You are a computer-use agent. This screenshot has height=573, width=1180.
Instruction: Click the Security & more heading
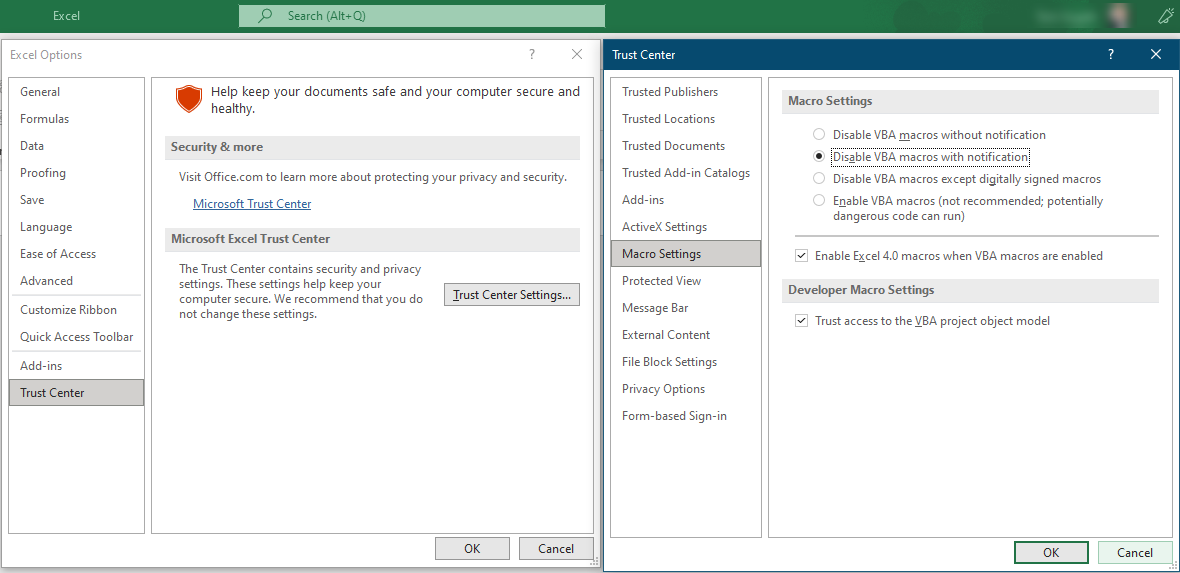(x=217, y=148)
